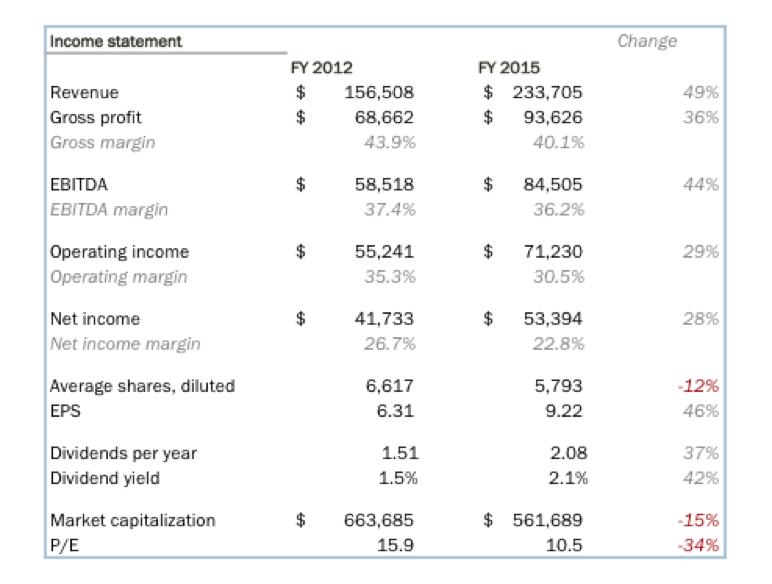Select the FY 2015 column header
Image resolution: width=772 pixels, height=584 pixels.
point(509,68)
